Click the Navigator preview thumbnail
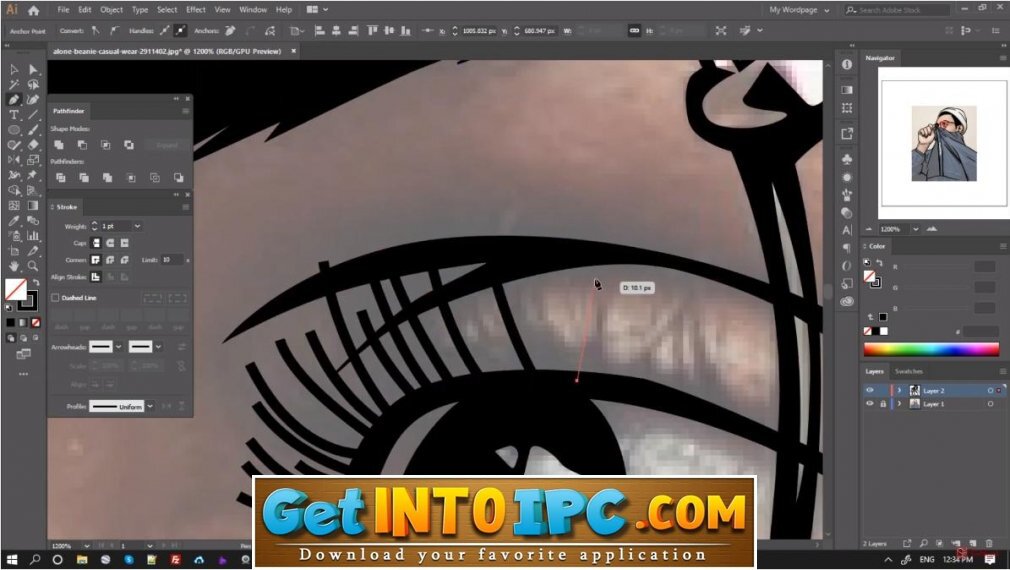 point(944,144)
